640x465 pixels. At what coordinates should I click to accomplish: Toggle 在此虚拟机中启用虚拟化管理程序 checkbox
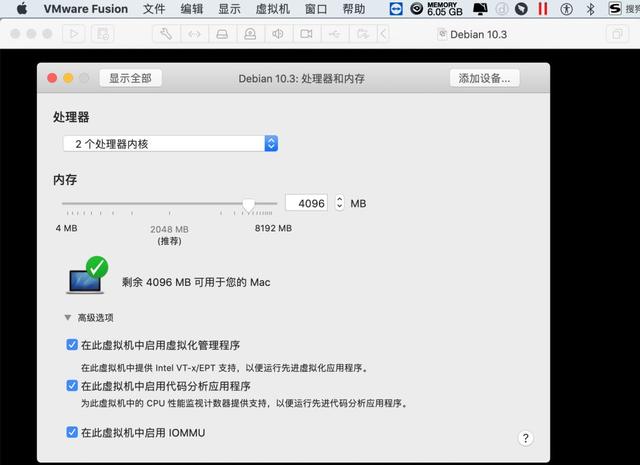click(72, 345)
